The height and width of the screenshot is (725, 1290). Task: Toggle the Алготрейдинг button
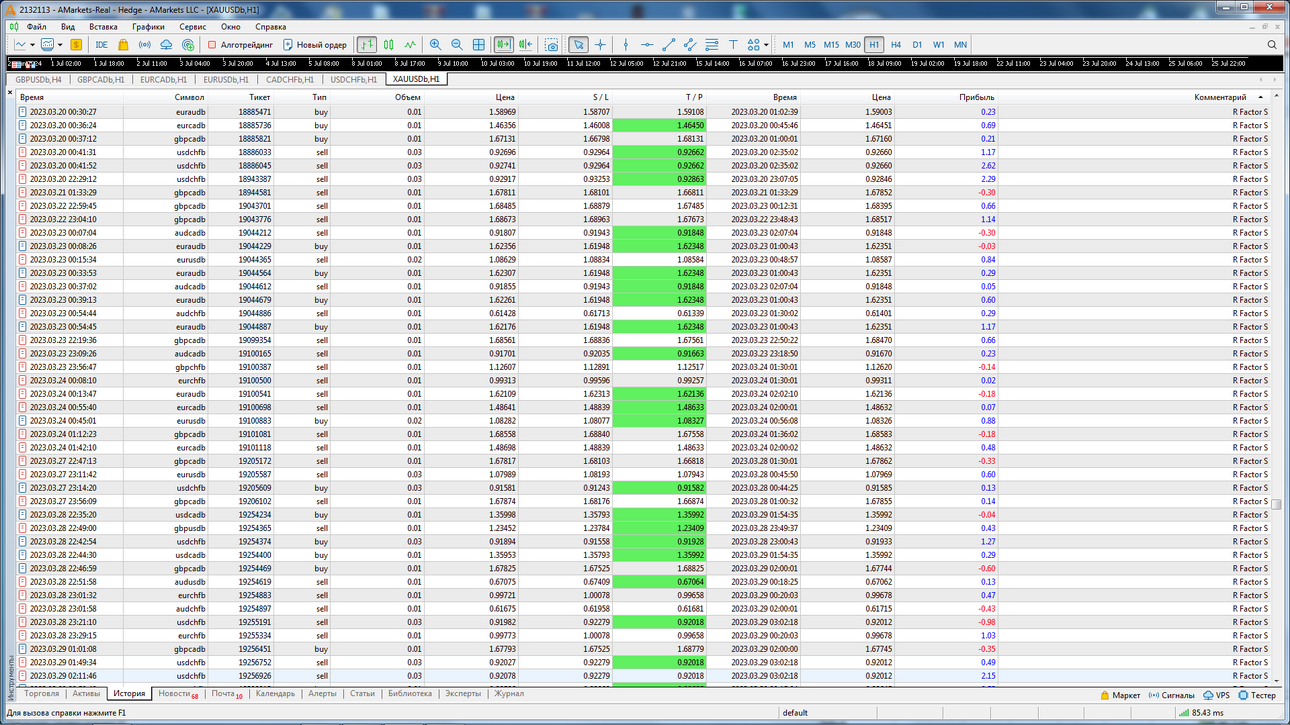coord(240,45)
